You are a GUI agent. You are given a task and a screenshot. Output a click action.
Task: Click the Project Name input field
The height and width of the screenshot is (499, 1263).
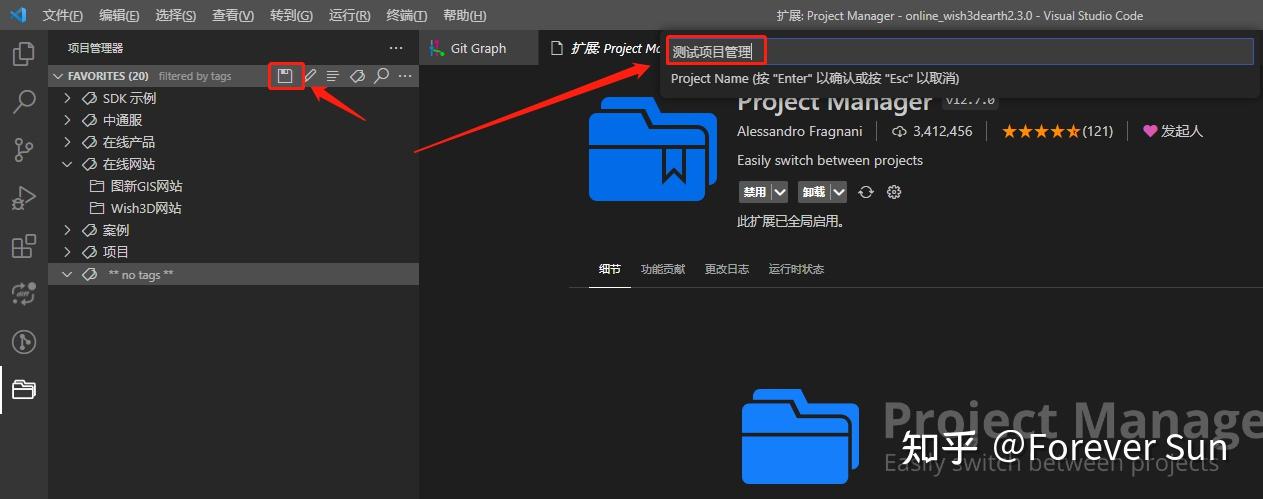coord(959,51)
